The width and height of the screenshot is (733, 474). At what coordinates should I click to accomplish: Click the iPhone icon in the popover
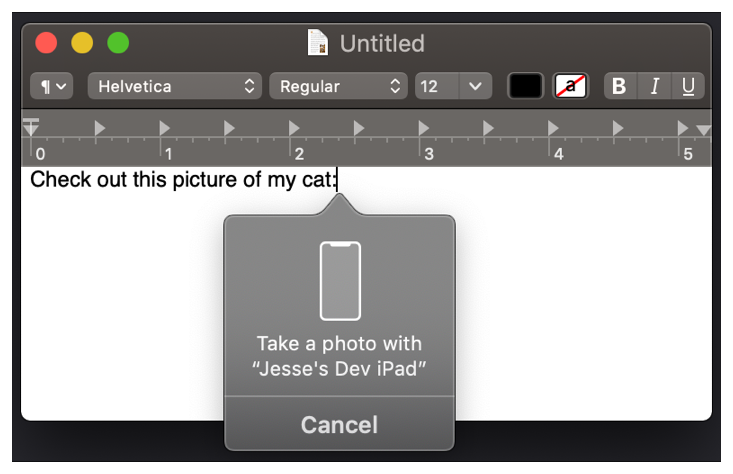[339, 280]
